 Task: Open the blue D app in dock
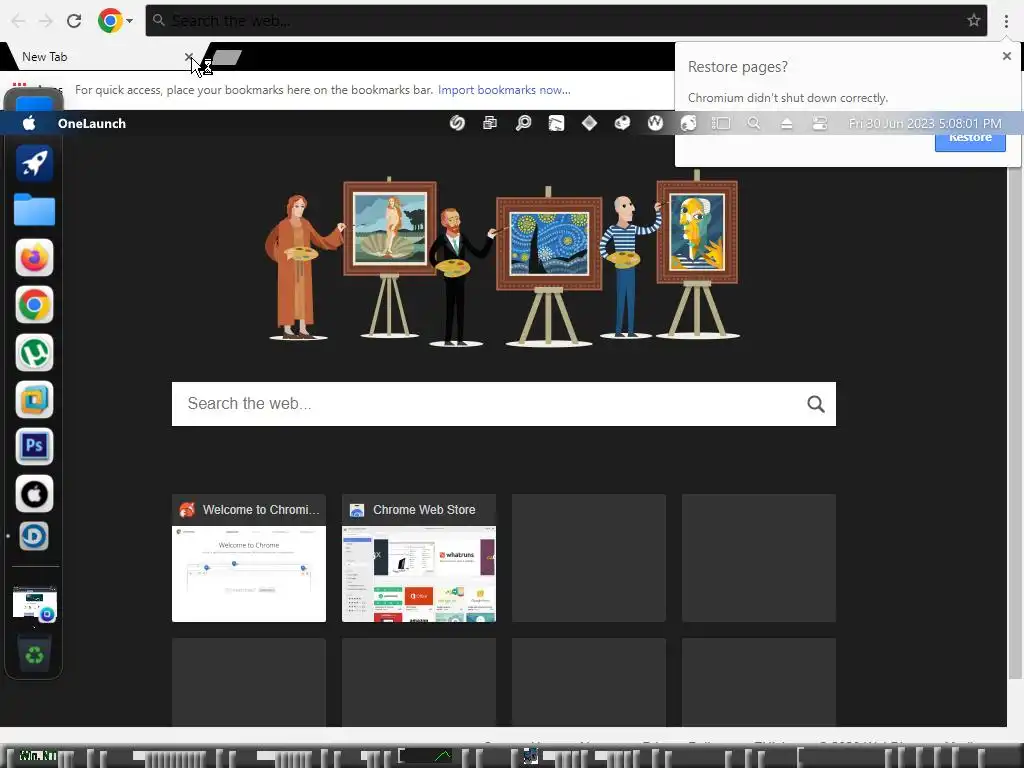click(x=33, y=536)
